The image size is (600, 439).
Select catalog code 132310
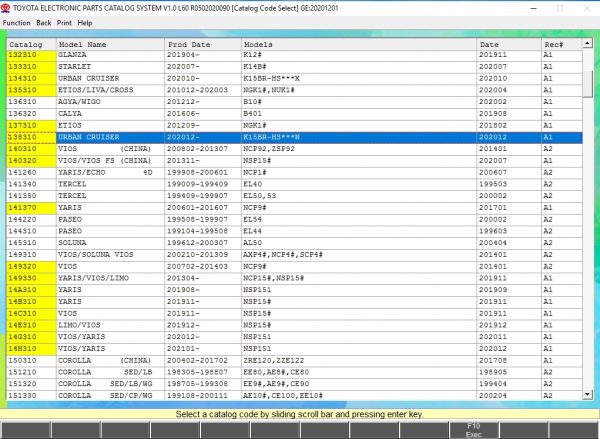point(31,55)
